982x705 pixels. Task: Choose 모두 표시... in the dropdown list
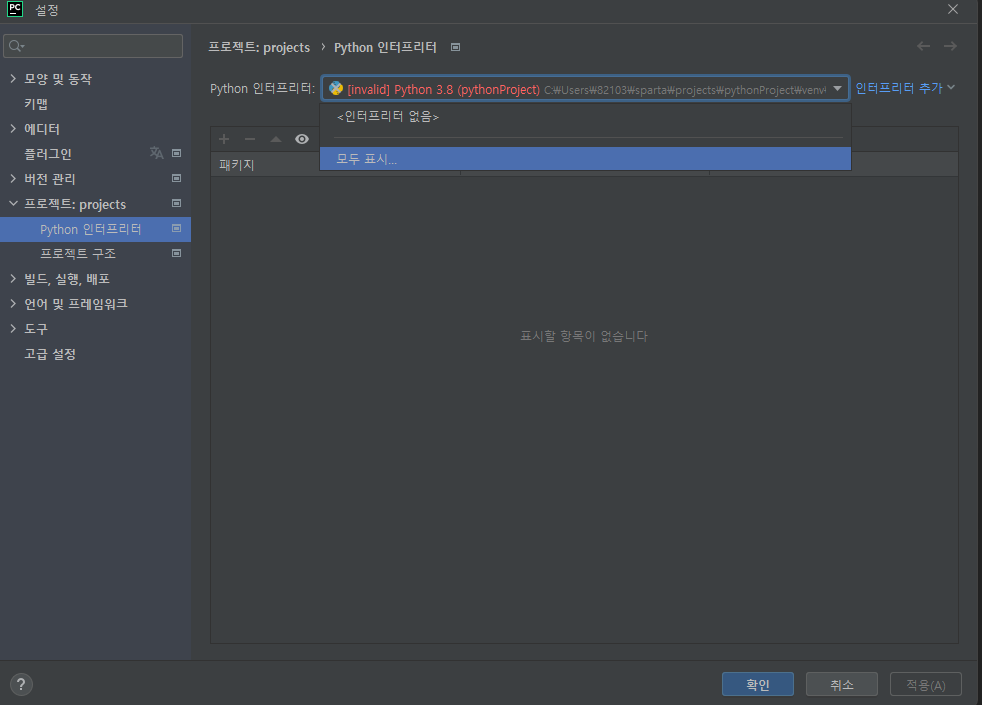click(x=585, y=158)
